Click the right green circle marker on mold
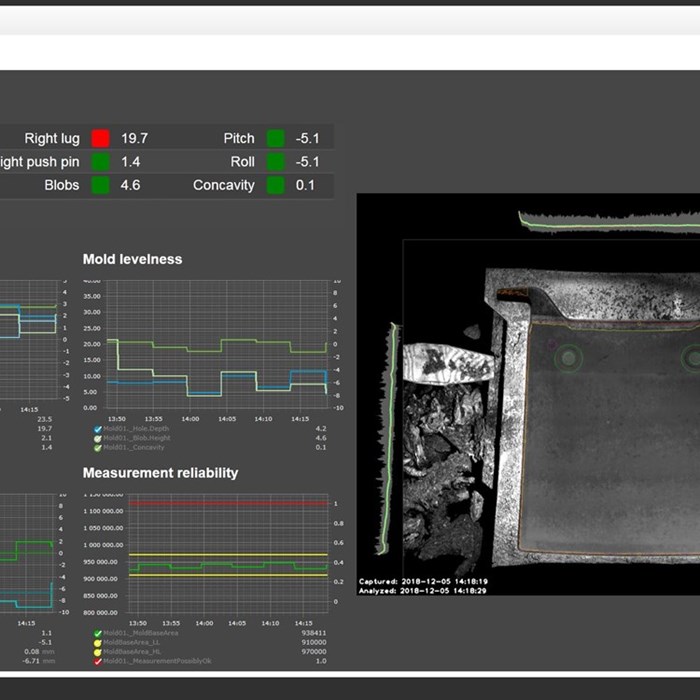 tap(691, 357)
